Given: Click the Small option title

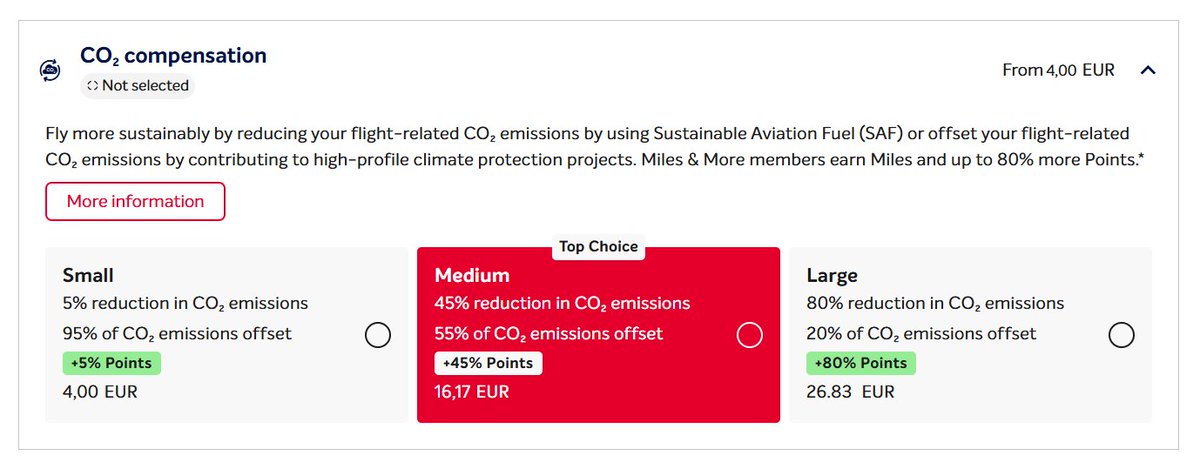Looking at the screenshot, I should click(88, 275).
